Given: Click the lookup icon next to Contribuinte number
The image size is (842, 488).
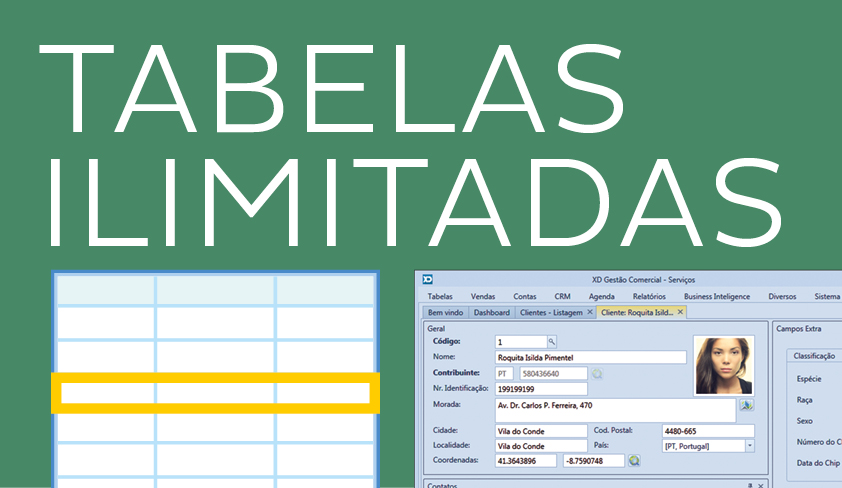Looking at the screenshot, I should point(597,373).
